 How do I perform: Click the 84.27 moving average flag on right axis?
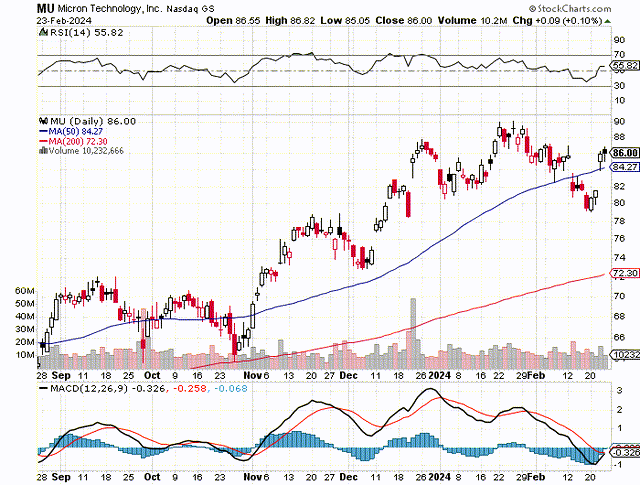pos(625,167)
